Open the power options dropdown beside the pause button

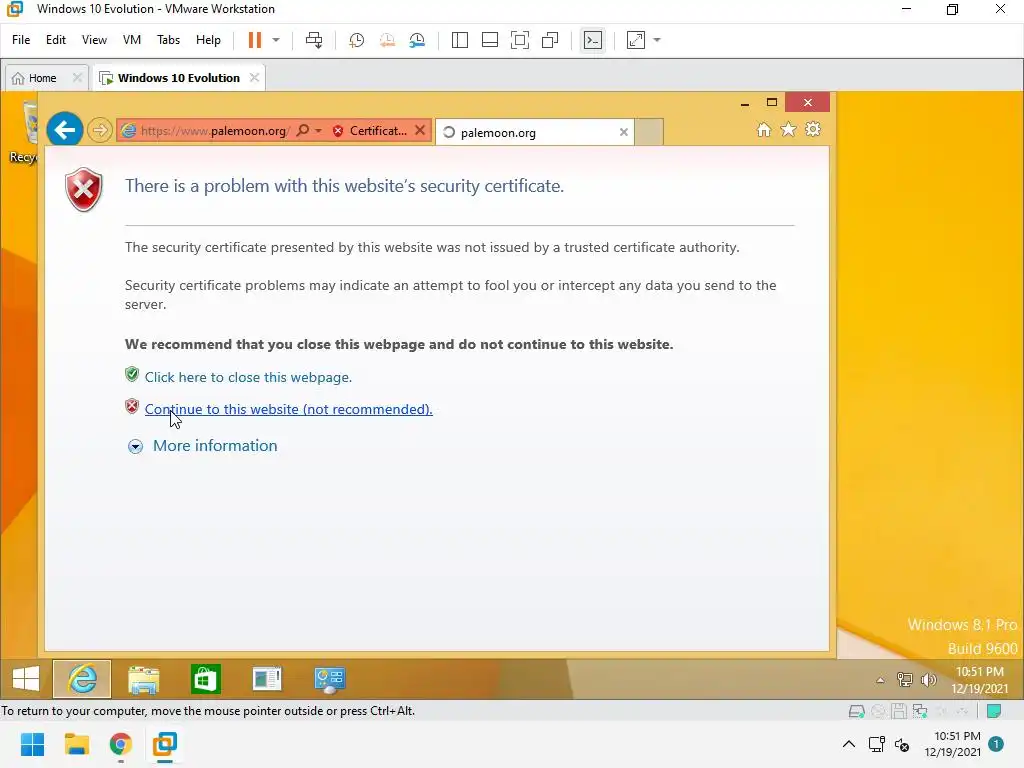[x=276, y=40]
